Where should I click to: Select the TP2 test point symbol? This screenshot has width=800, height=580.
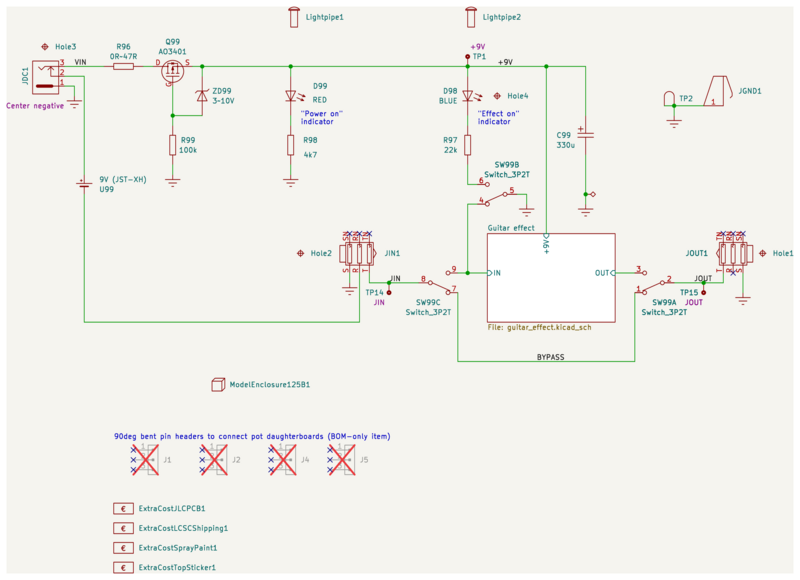click(x=669, y=99)
